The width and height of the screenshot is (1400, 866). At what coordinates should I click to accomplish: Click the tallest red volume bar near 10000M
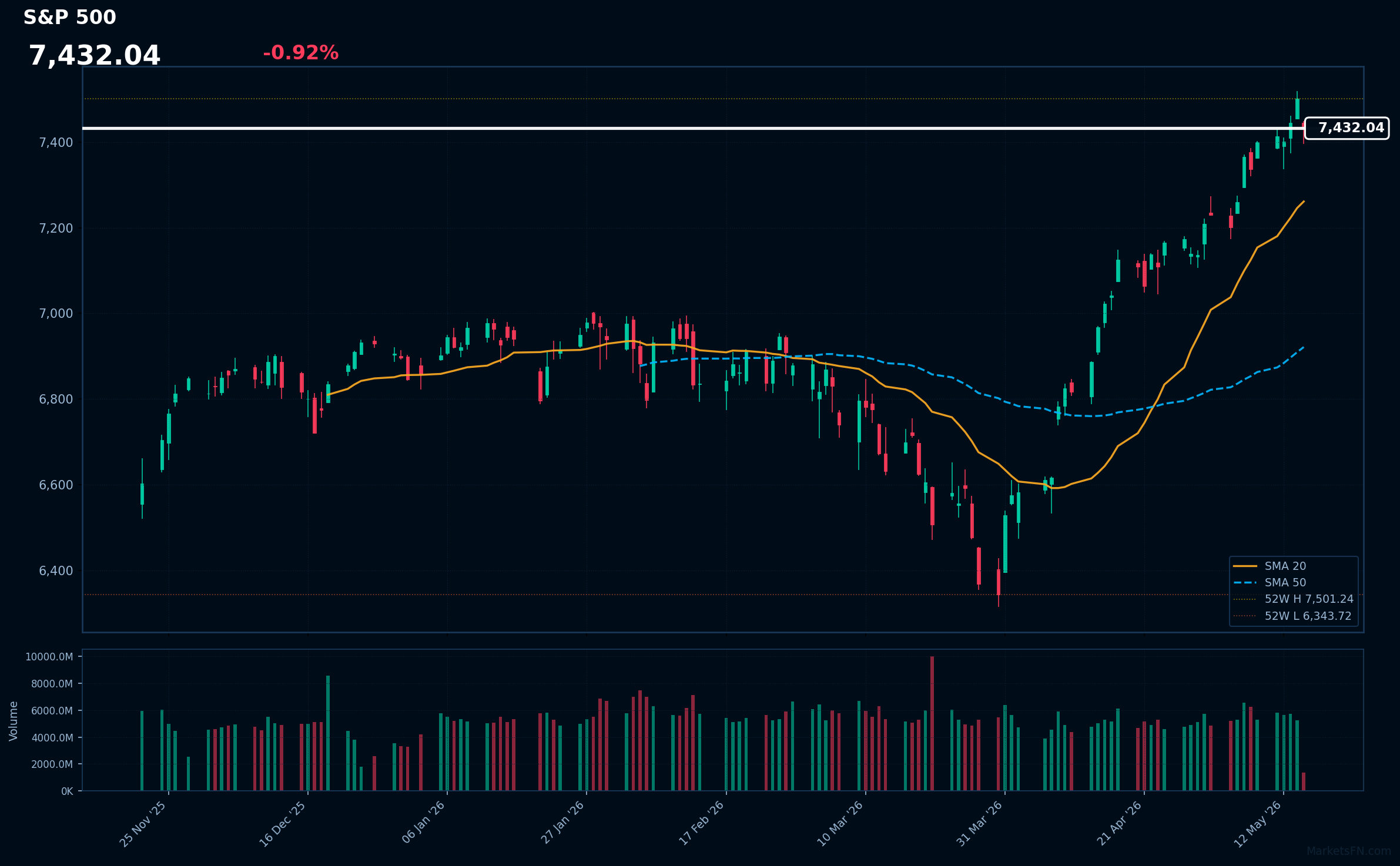(x=932, y=724)
